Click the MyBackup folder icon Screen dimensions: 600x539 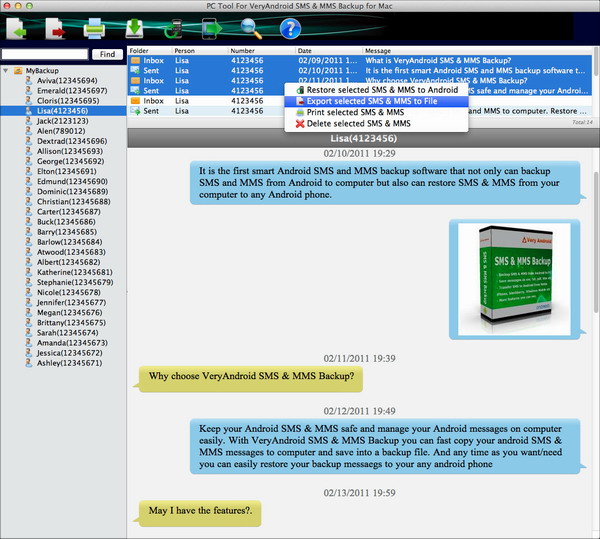18,71
